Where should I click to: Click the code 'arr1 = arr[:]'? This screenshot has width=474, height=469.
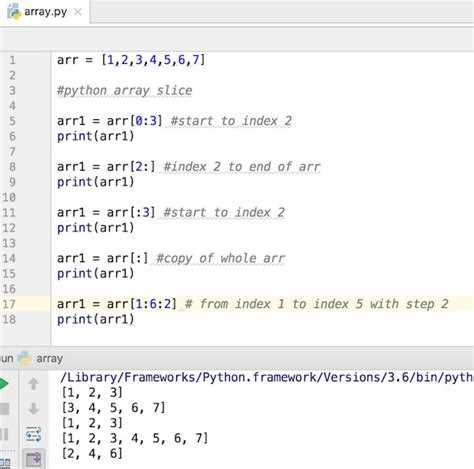103,258
